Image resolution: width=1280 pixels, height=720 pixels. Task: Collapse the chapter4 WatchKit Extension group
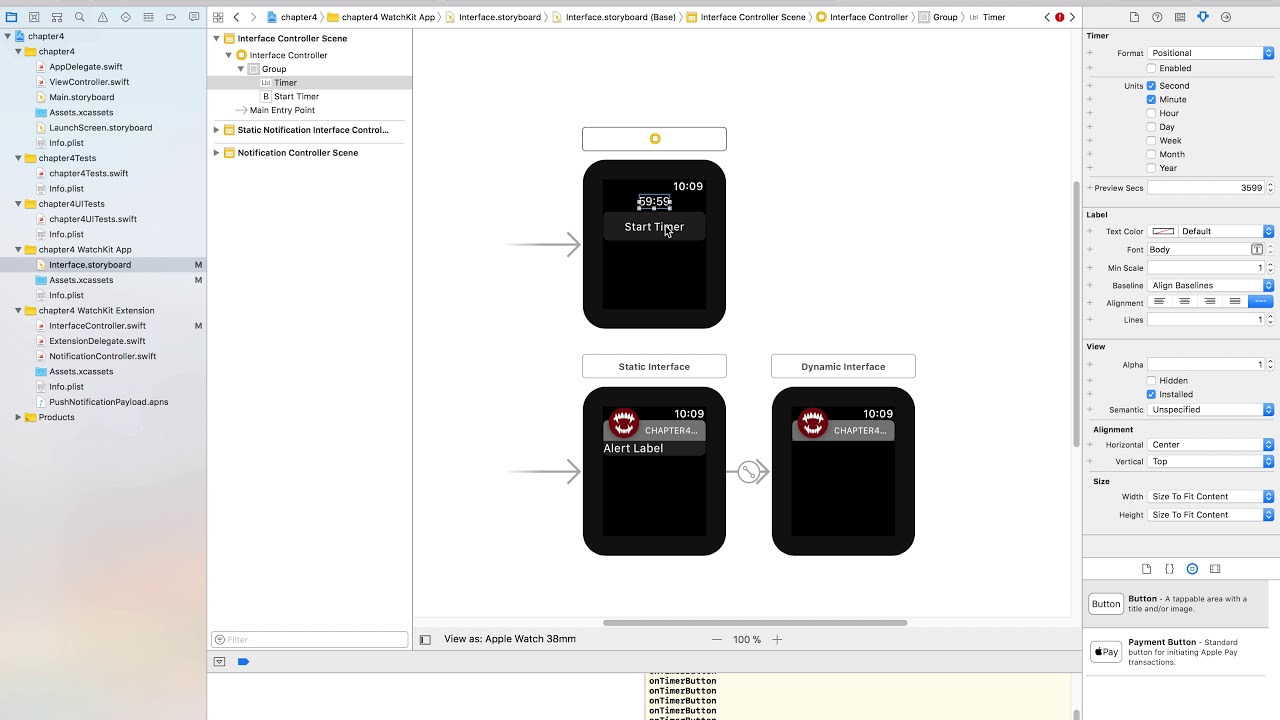point(18,311)
